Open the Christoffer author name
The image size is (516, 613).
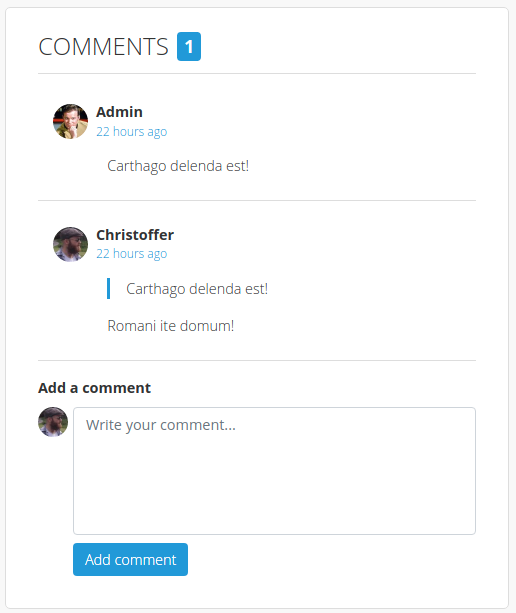point(135,235)
